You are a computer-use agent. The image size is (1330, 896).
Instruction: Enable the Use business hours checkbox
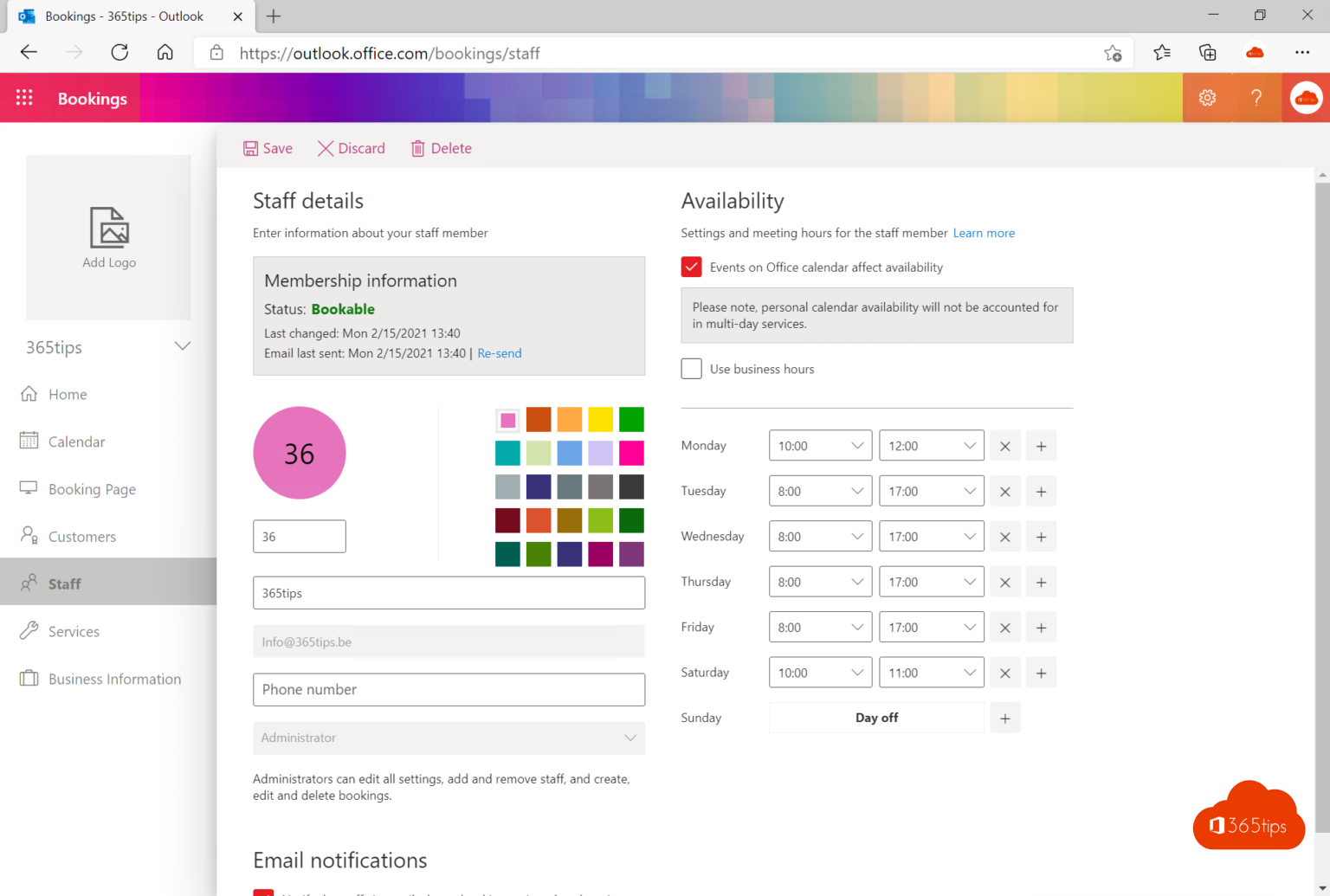(x=691, y=369)
